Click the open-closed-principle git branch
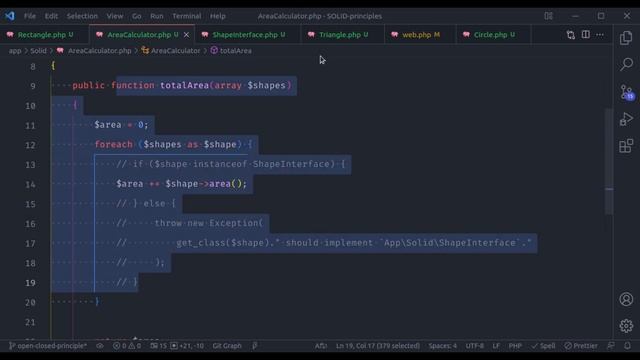The image size is (640, 360). point(48,346)
